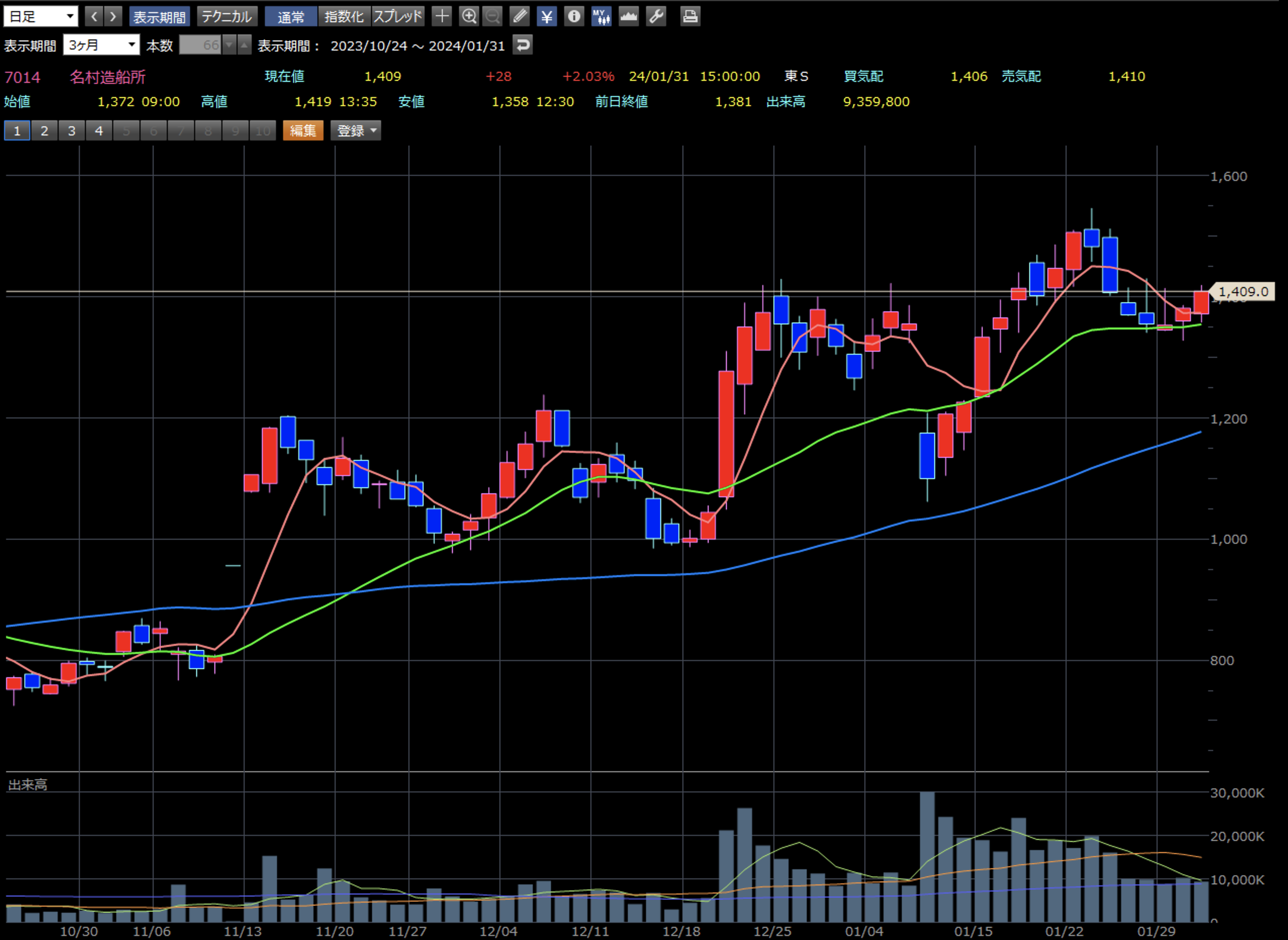Expand the 登録 dropdown button

356,131
